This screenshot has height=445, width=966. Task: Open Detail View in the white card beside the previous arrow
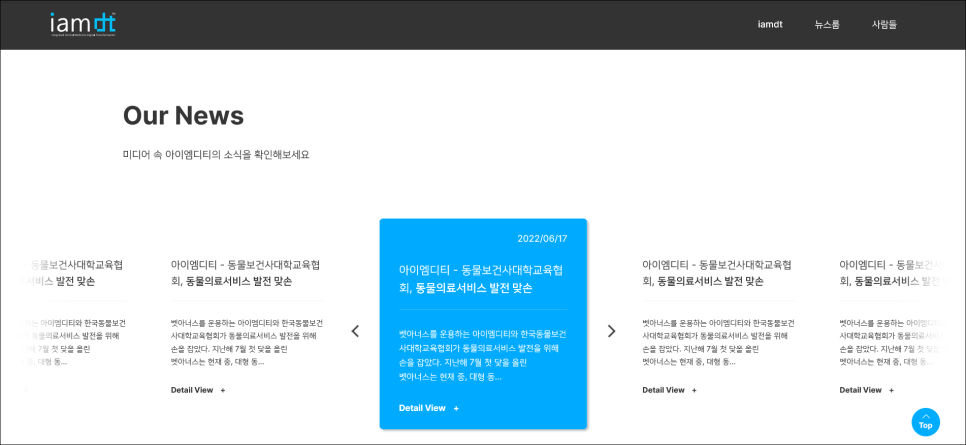click(x=192, y=390)
